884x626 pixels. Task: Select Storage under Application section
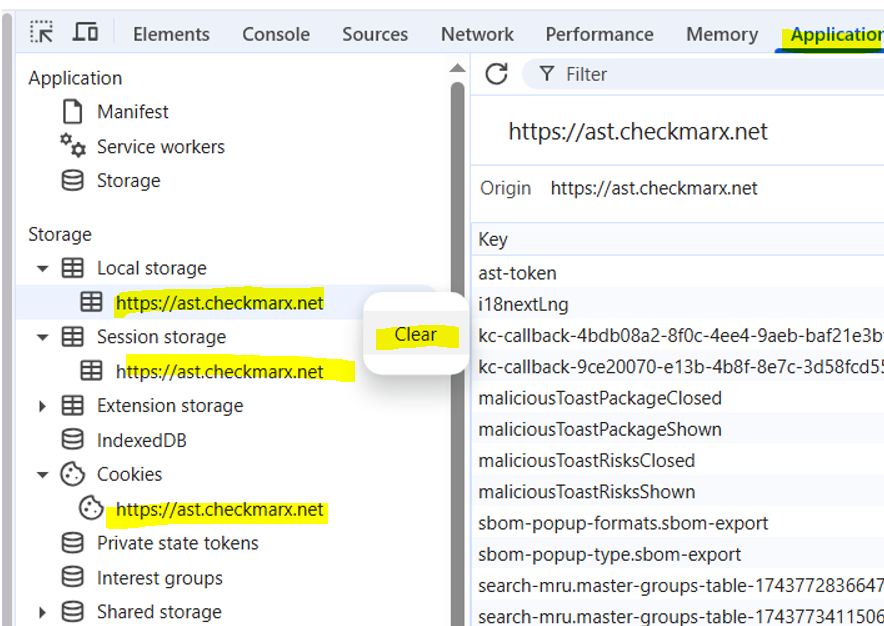click(x=129, y=180)
